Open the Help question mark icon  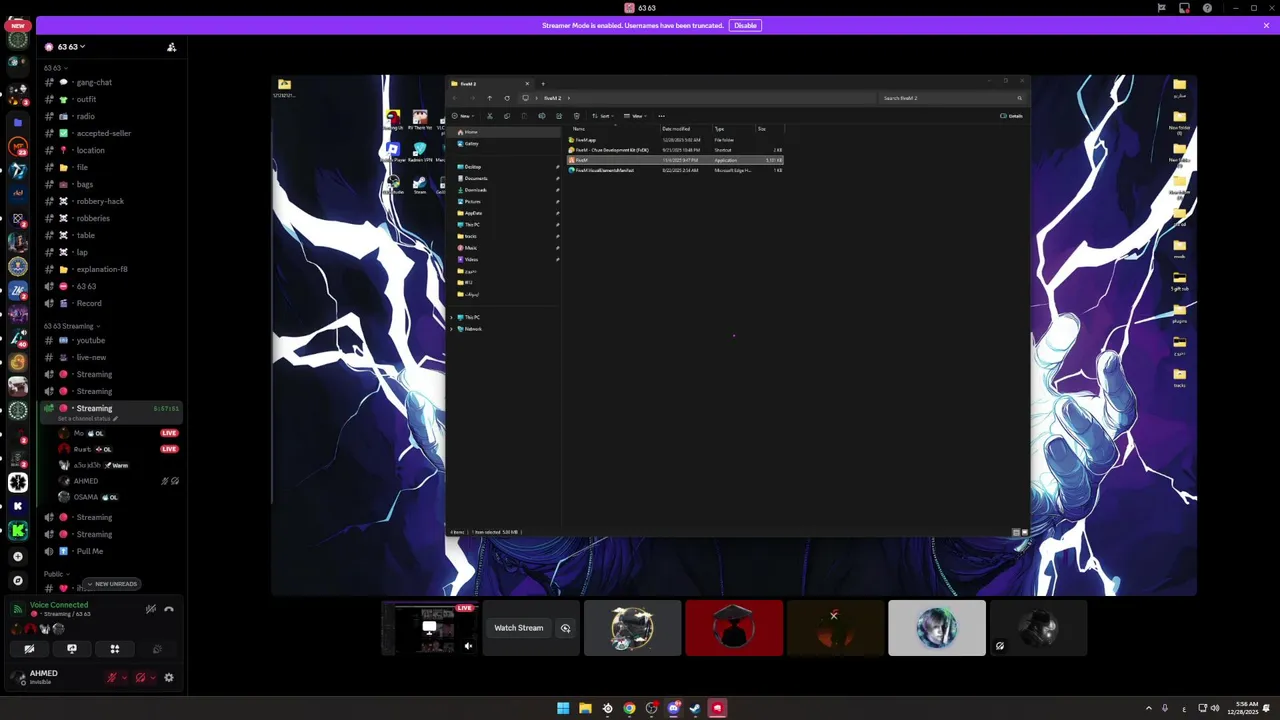pos(1208,8)
